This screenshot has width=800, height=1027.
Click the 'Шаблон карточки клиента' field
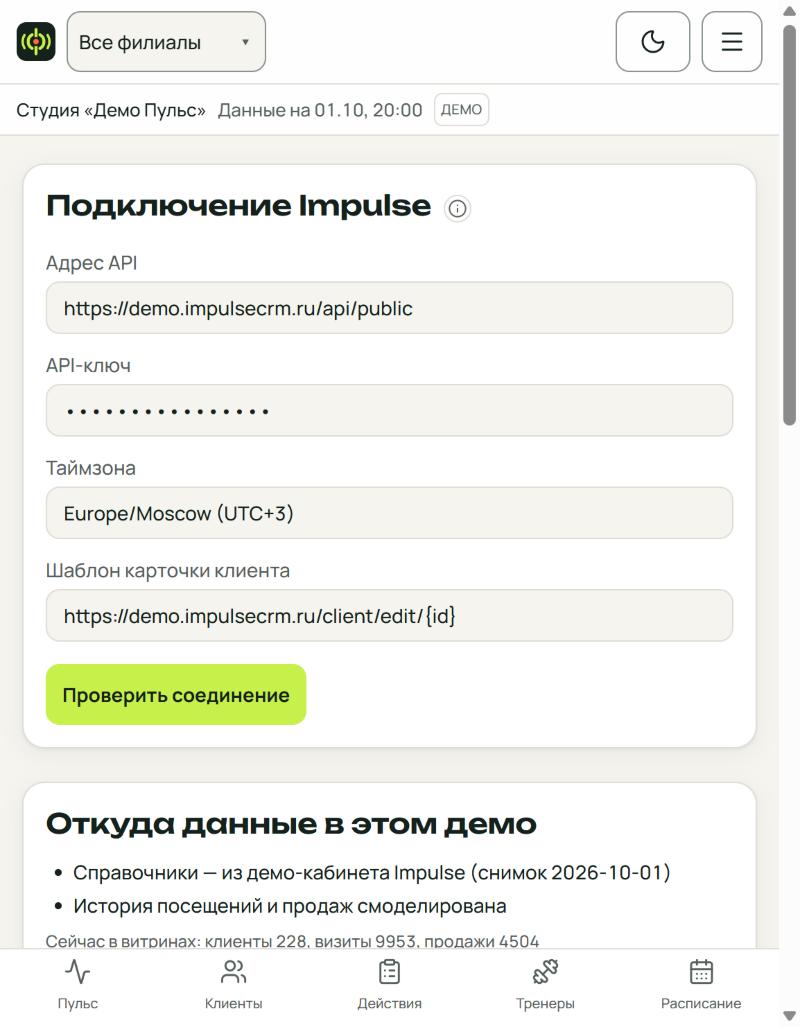point(389,616)
